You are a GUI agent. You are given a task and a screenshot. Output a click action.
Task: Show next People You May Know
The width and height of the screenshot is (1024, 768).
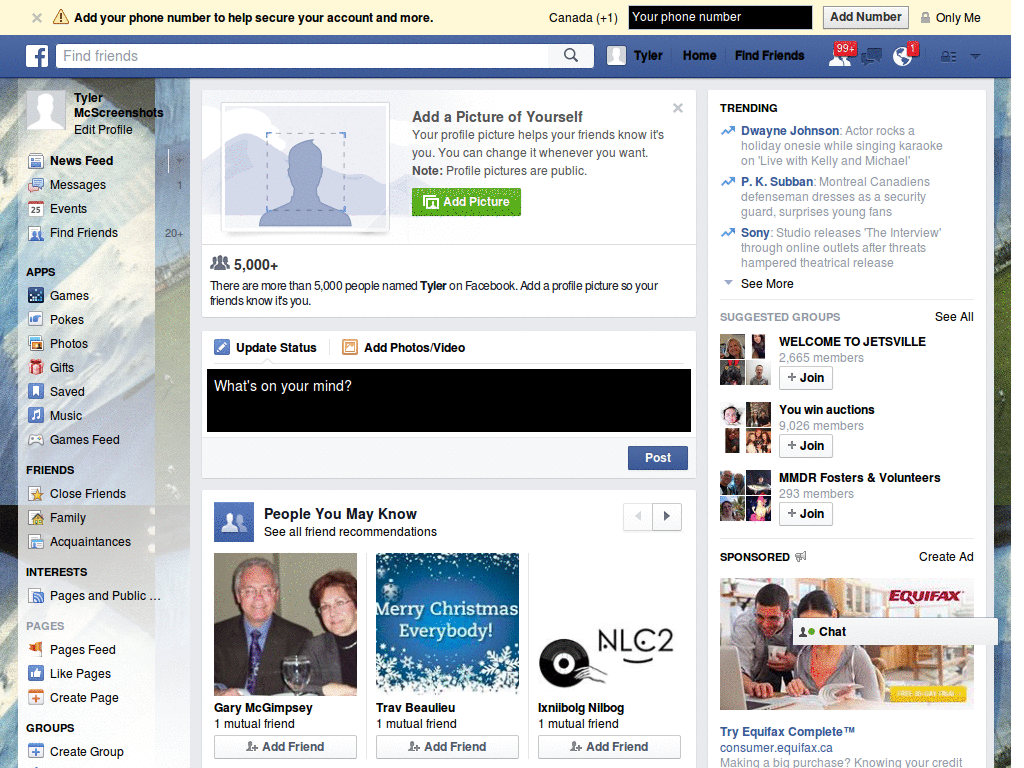(667, 516)
